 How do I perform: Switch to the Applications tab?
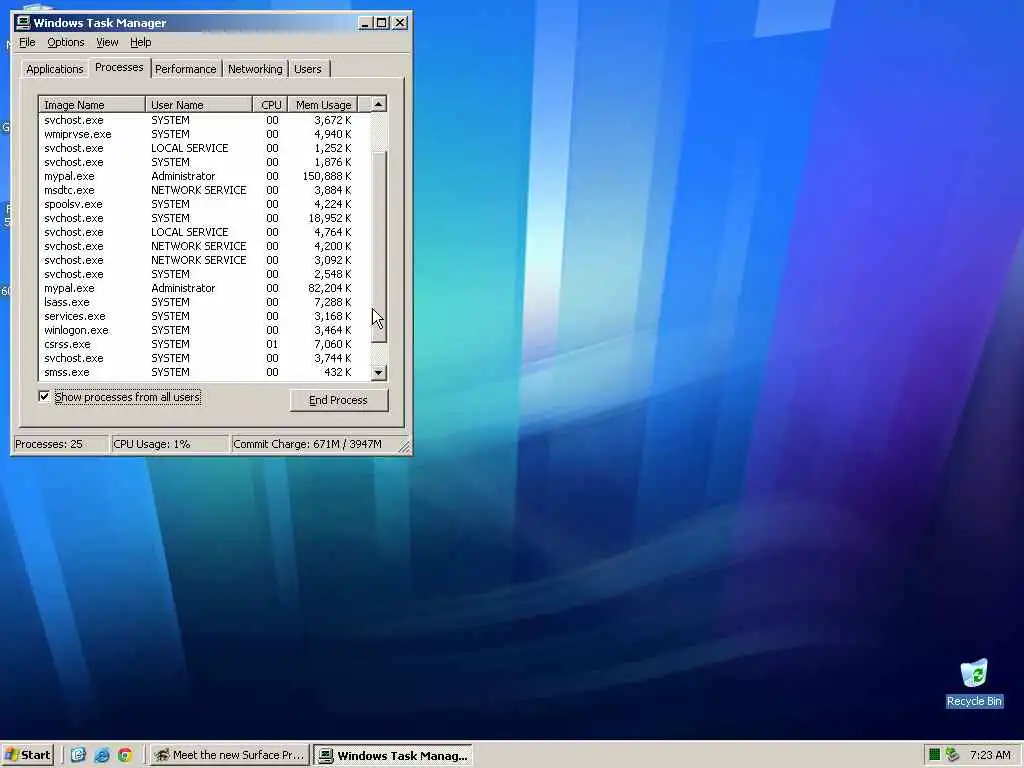(x=54, y=69)
